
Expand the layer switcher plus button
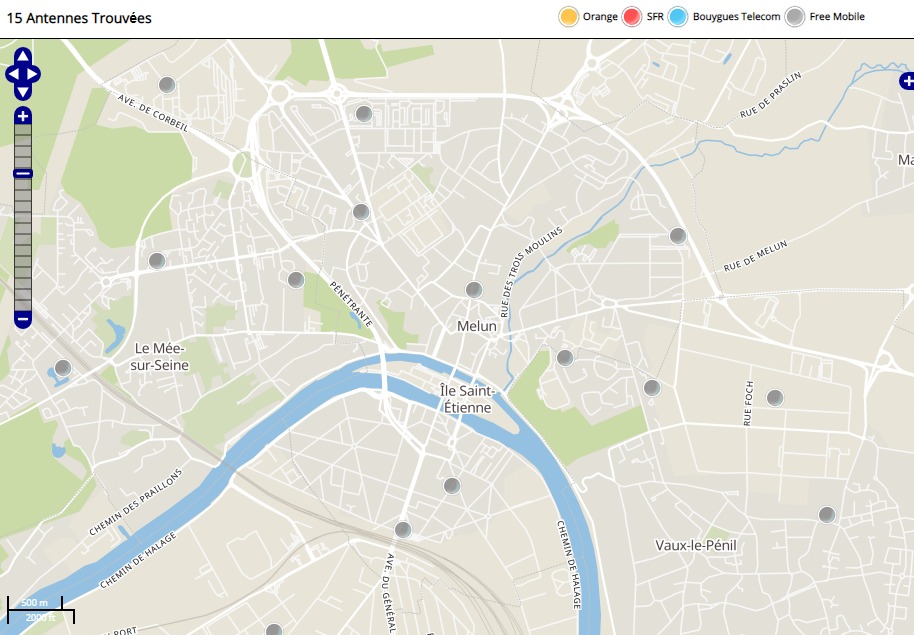[x=906, y=81]
